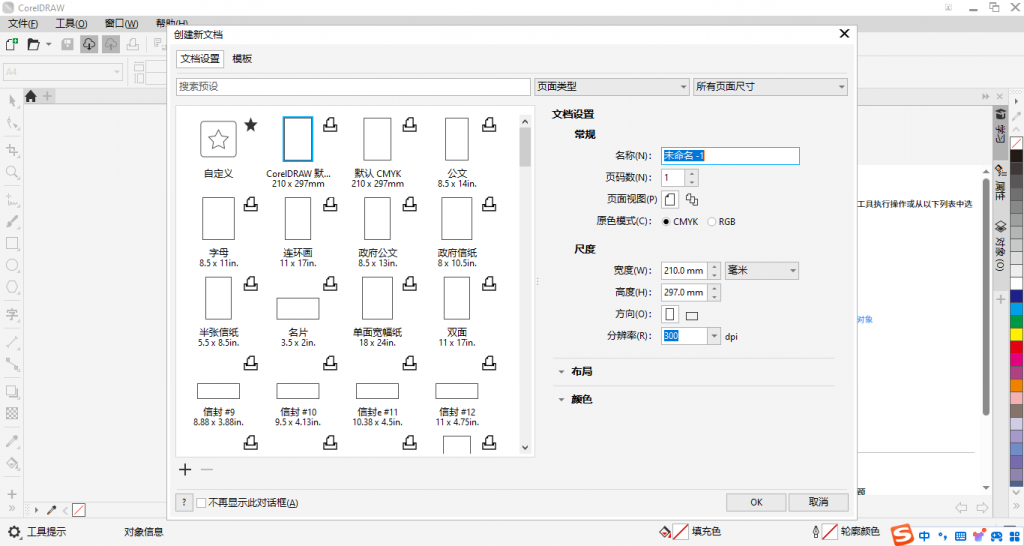Open the 工具(O) menu
The width and height of the screenshot is (1024, 546).
pos(71,24)
